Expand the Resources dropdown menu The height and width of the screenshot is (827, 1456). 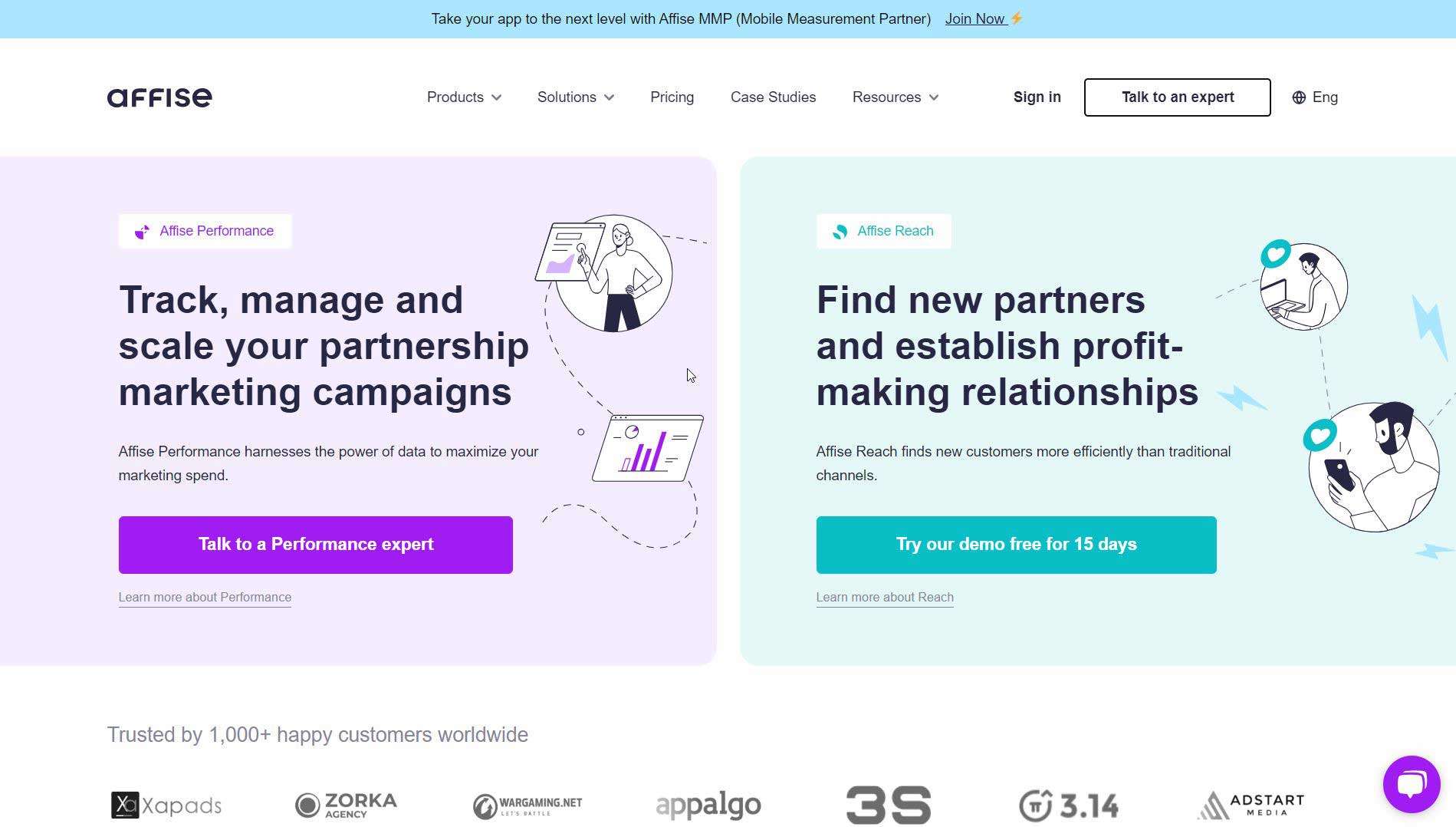895,97
